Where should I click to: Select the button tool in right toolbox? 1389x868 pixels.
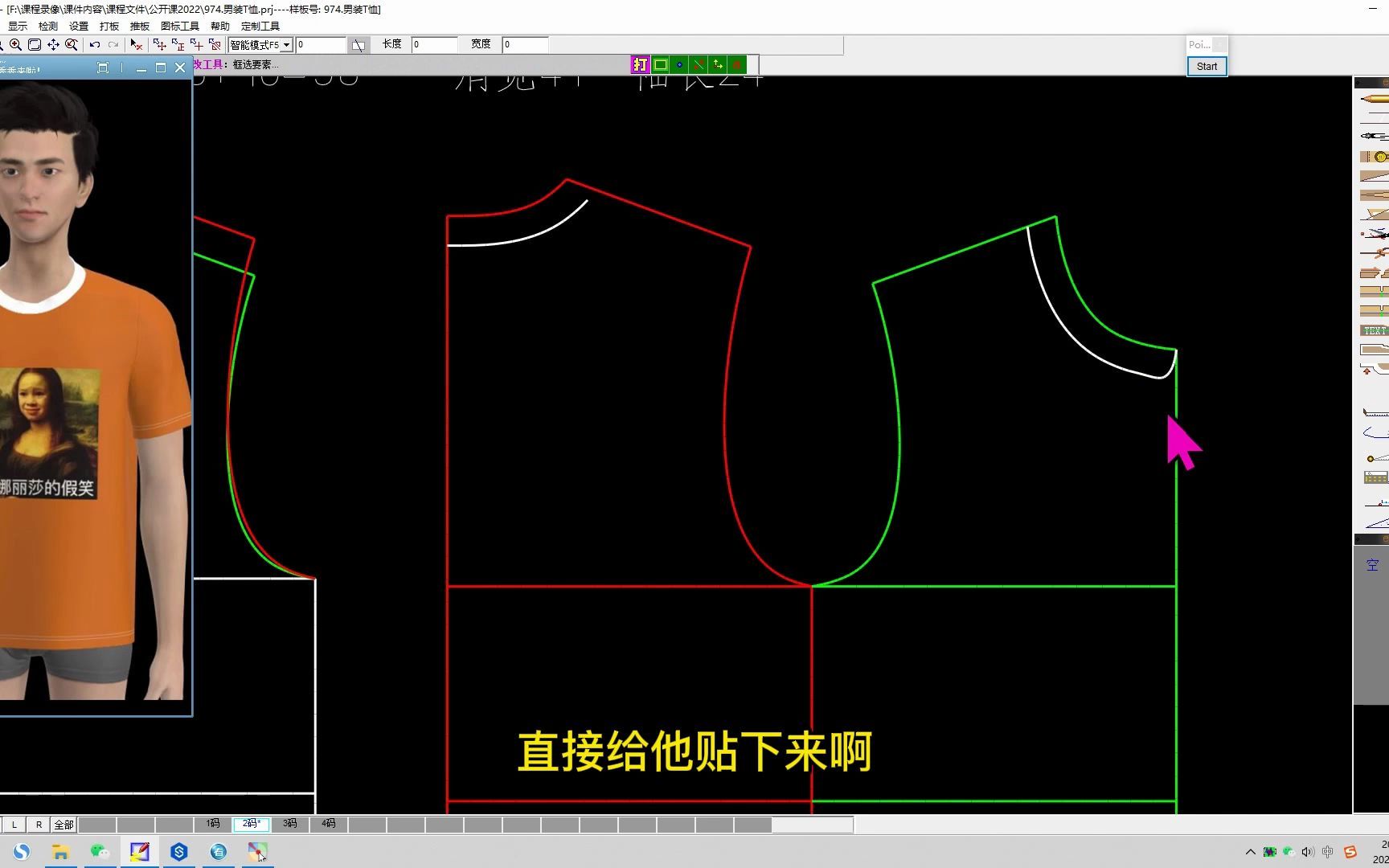pyautogui.click(x=1374, y=157)
